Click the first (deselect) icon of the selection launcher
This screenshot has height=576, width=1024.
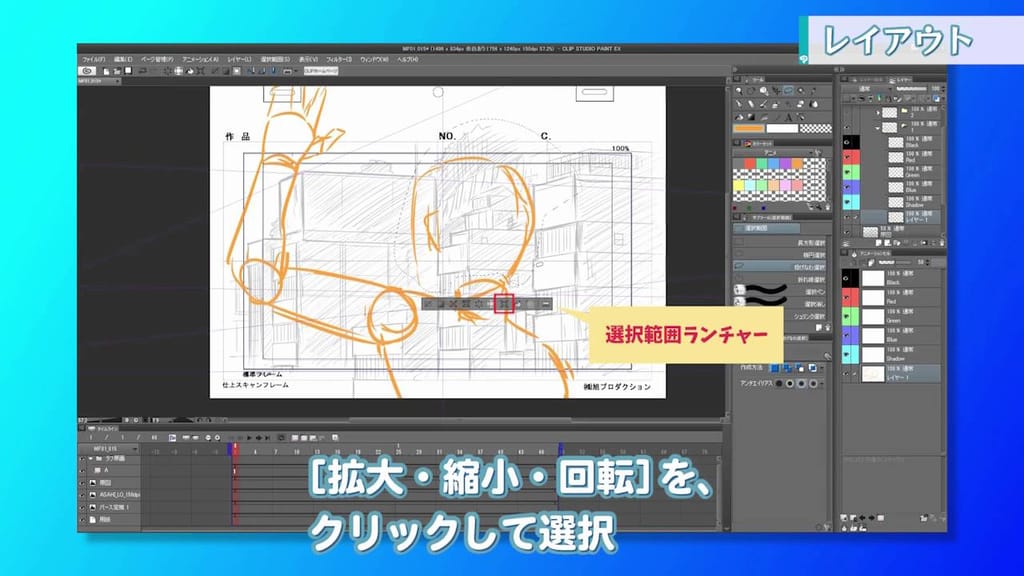(x=428, y=304)
